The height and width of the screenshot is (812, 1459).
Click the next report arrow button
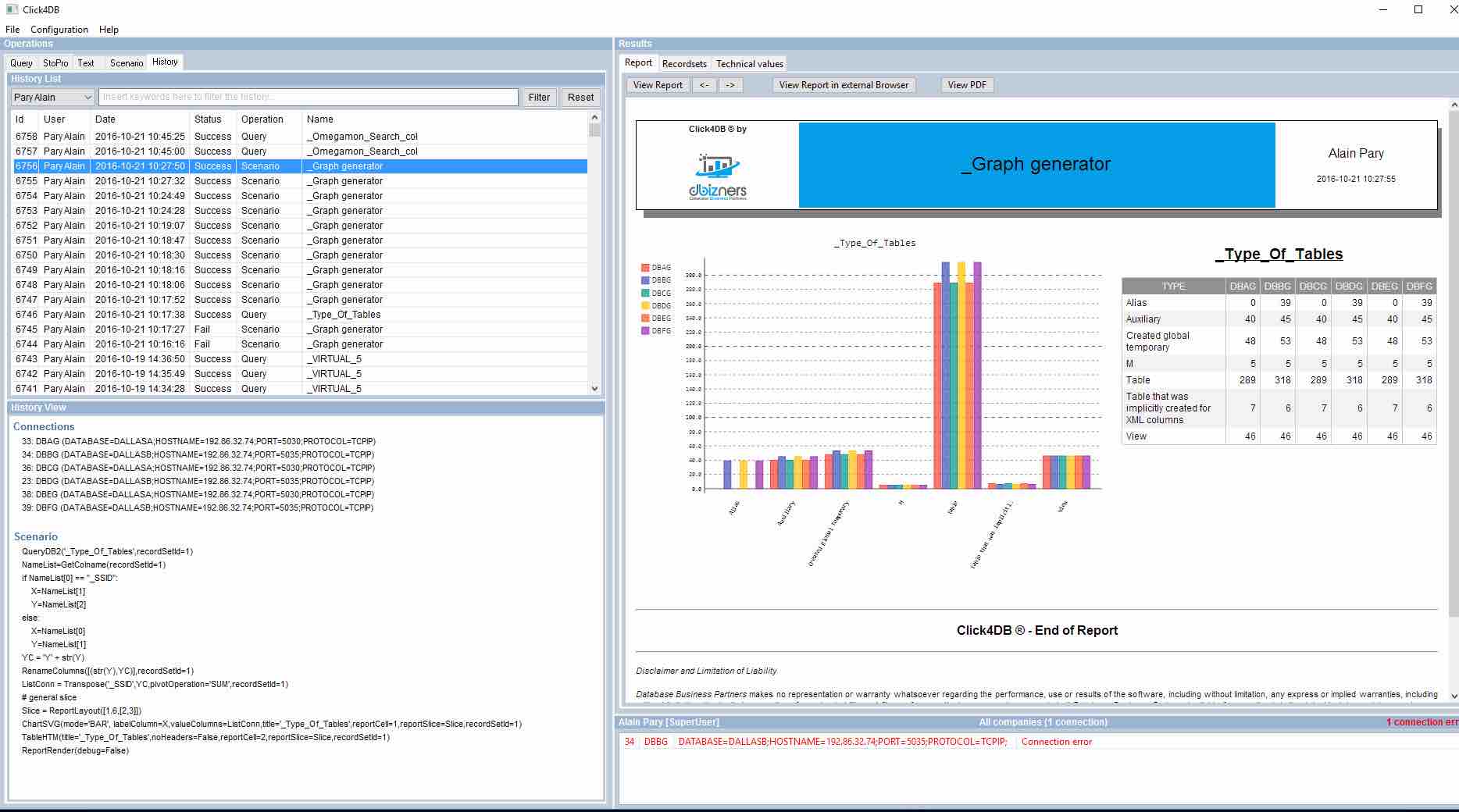[x=729, y=85]
